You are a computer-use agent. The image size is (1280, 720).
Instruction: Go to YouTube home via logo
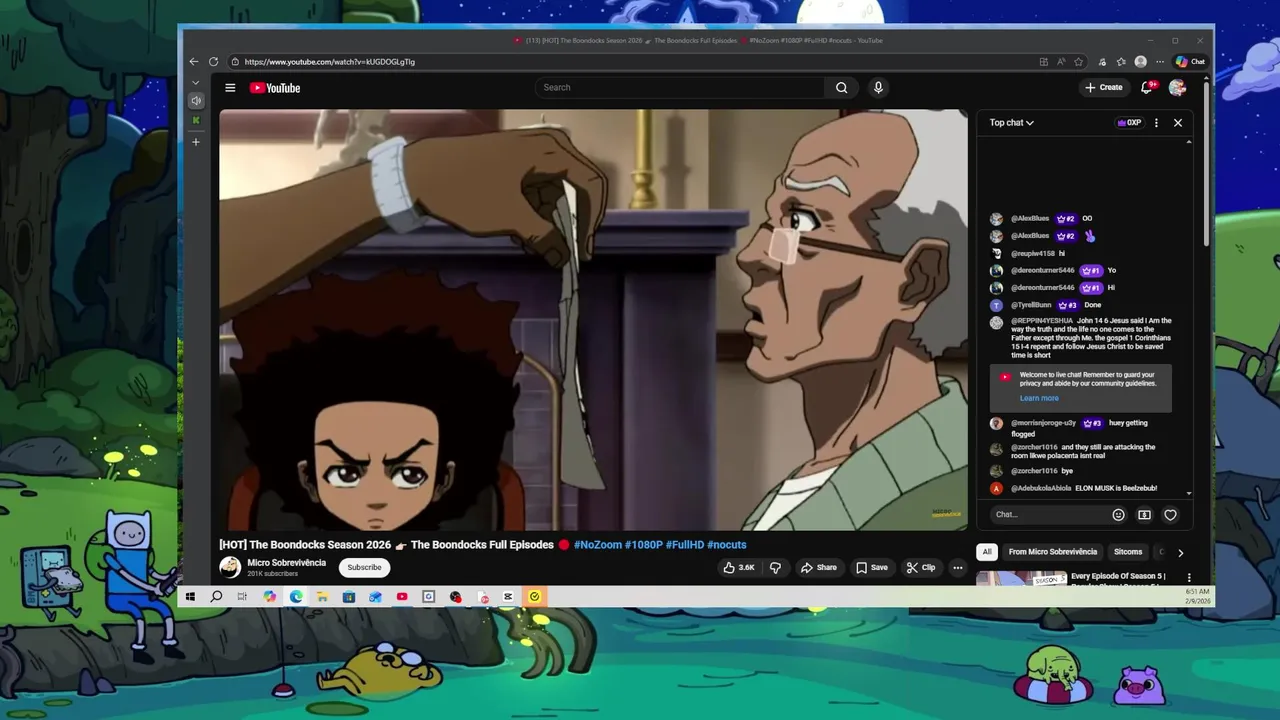tap(275, 88)
